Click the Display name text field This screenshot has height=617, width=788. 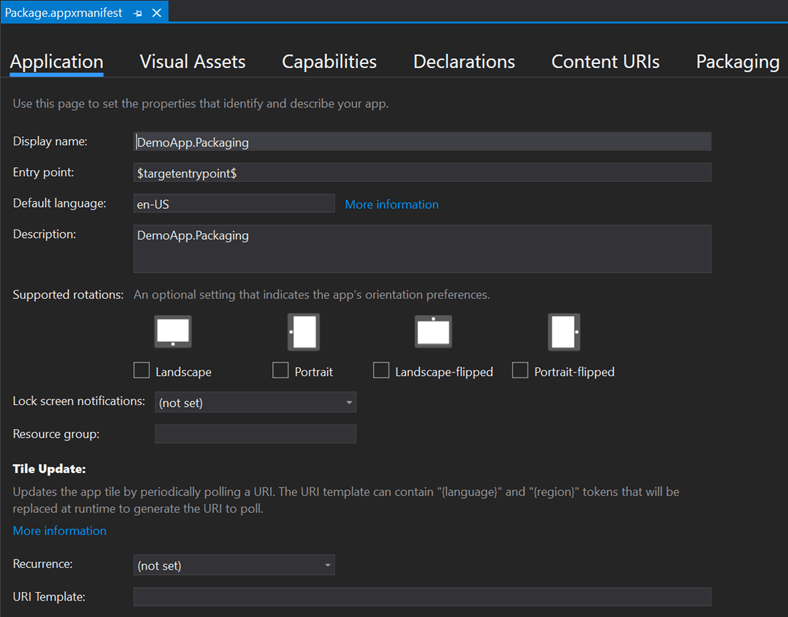pyautogui.click(x=422, y=142)
